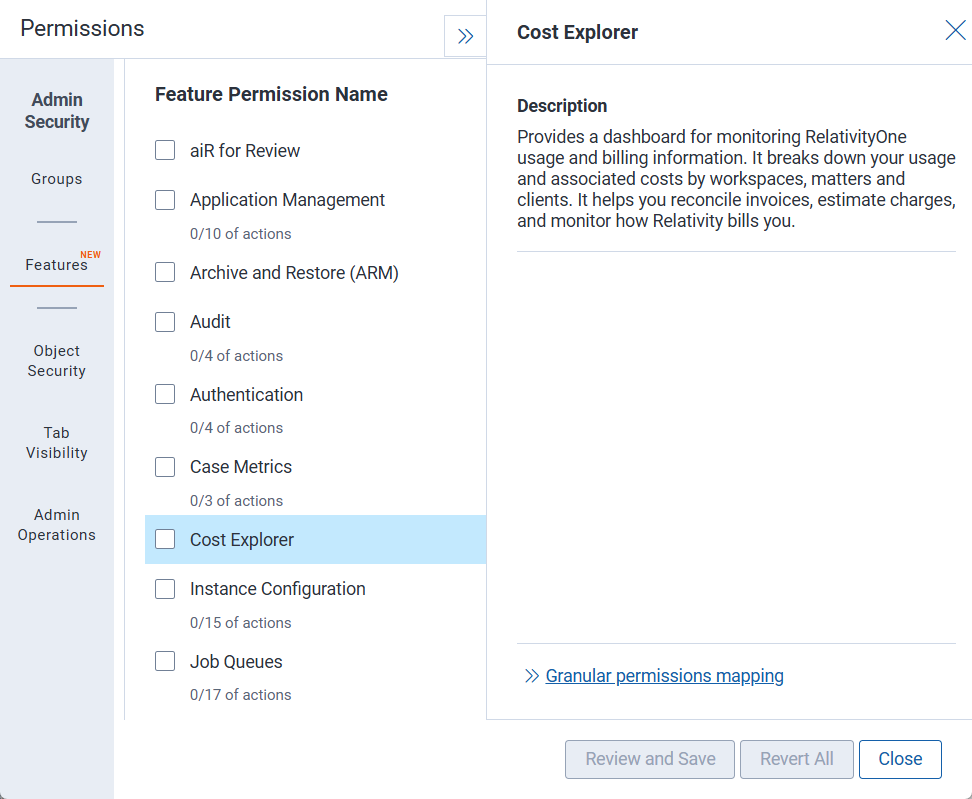972x799 pixels.
Task: Click the Review and Save button
Action: coord(650,759)
